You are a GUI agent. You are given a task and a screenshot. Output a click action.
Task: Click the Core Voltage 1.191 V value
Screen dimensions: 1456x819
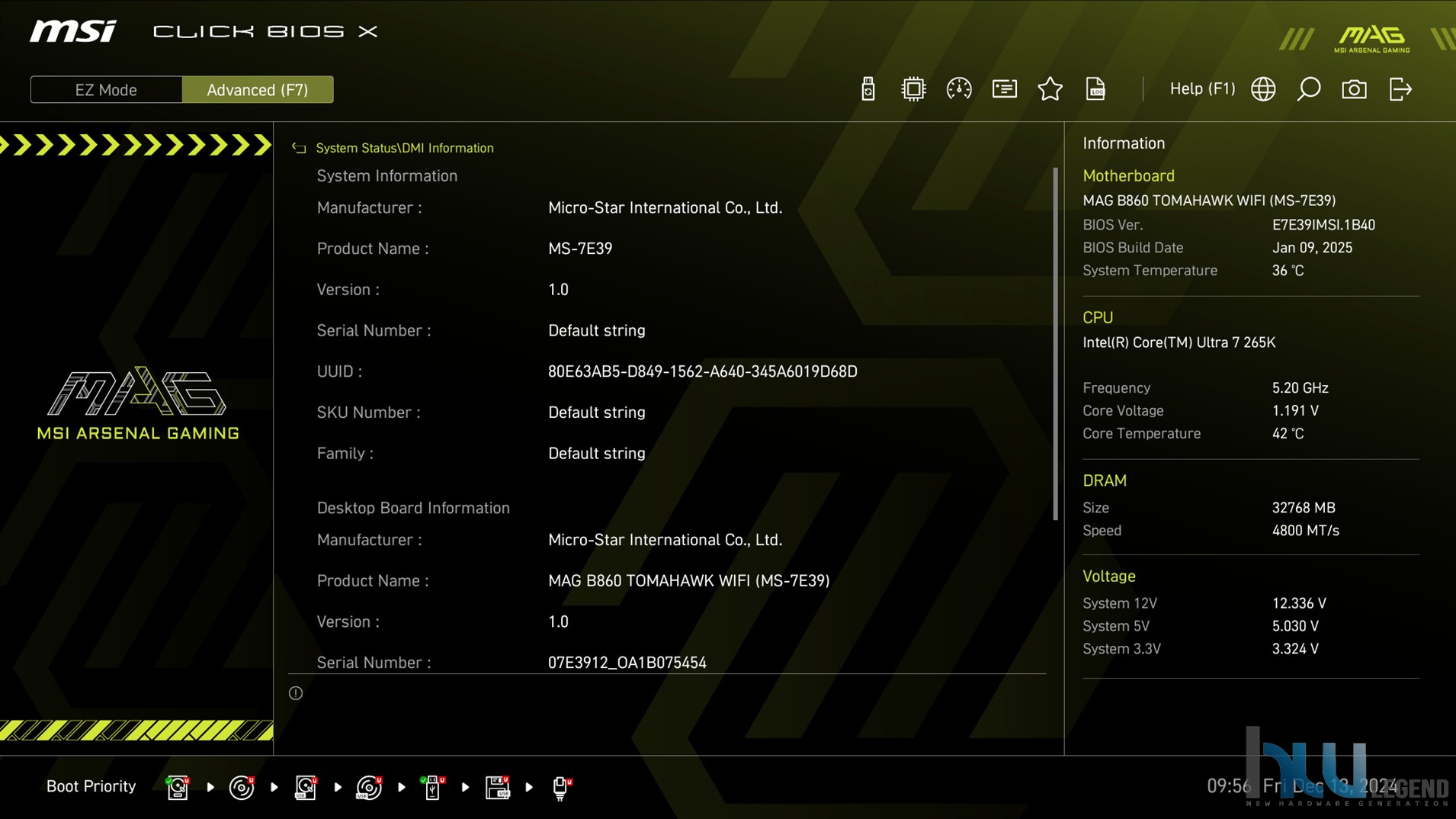(x=1295, y=411)
